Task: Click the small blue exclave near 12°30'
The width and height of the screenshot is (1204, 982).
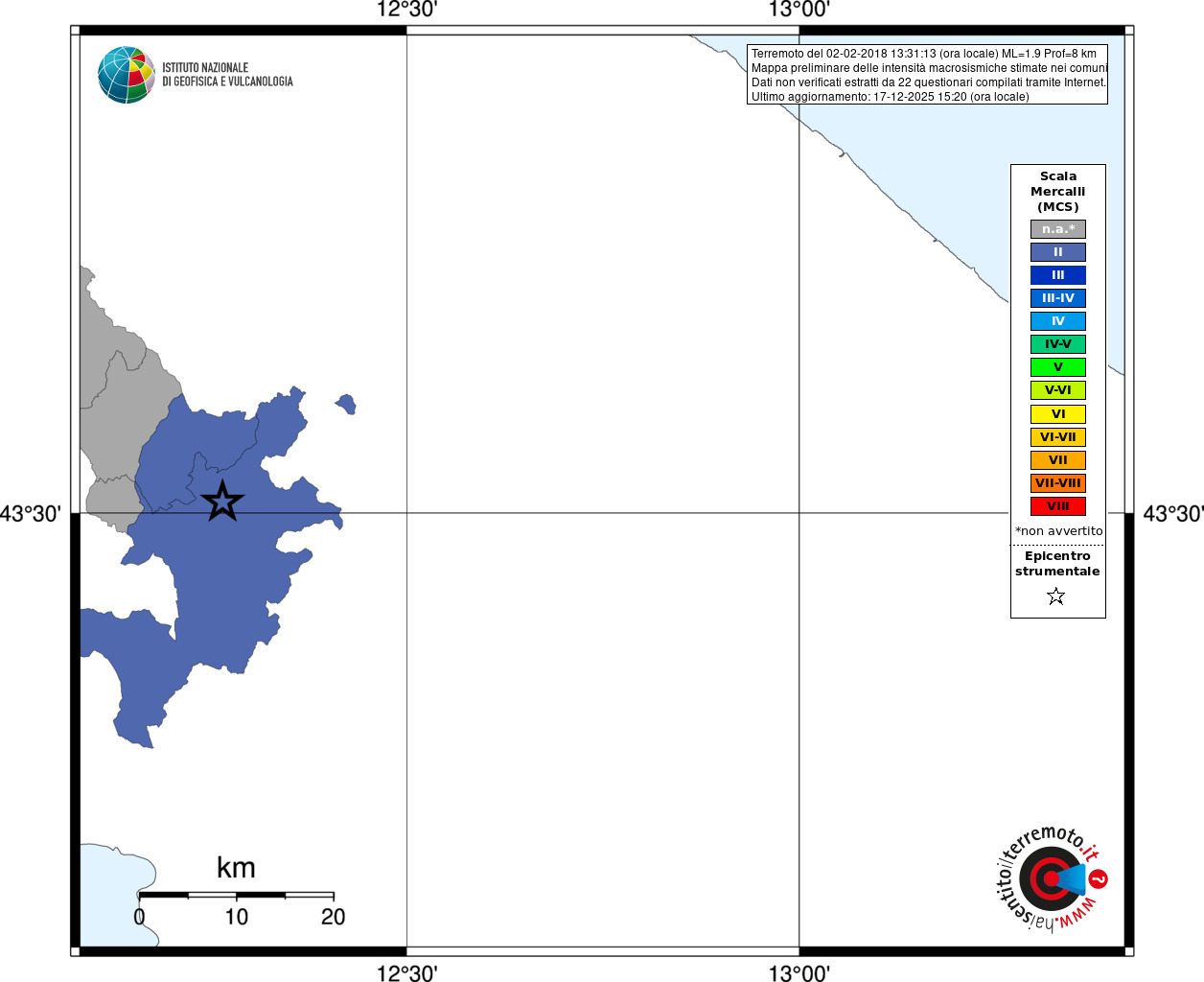Action: (x=346, y=404)
